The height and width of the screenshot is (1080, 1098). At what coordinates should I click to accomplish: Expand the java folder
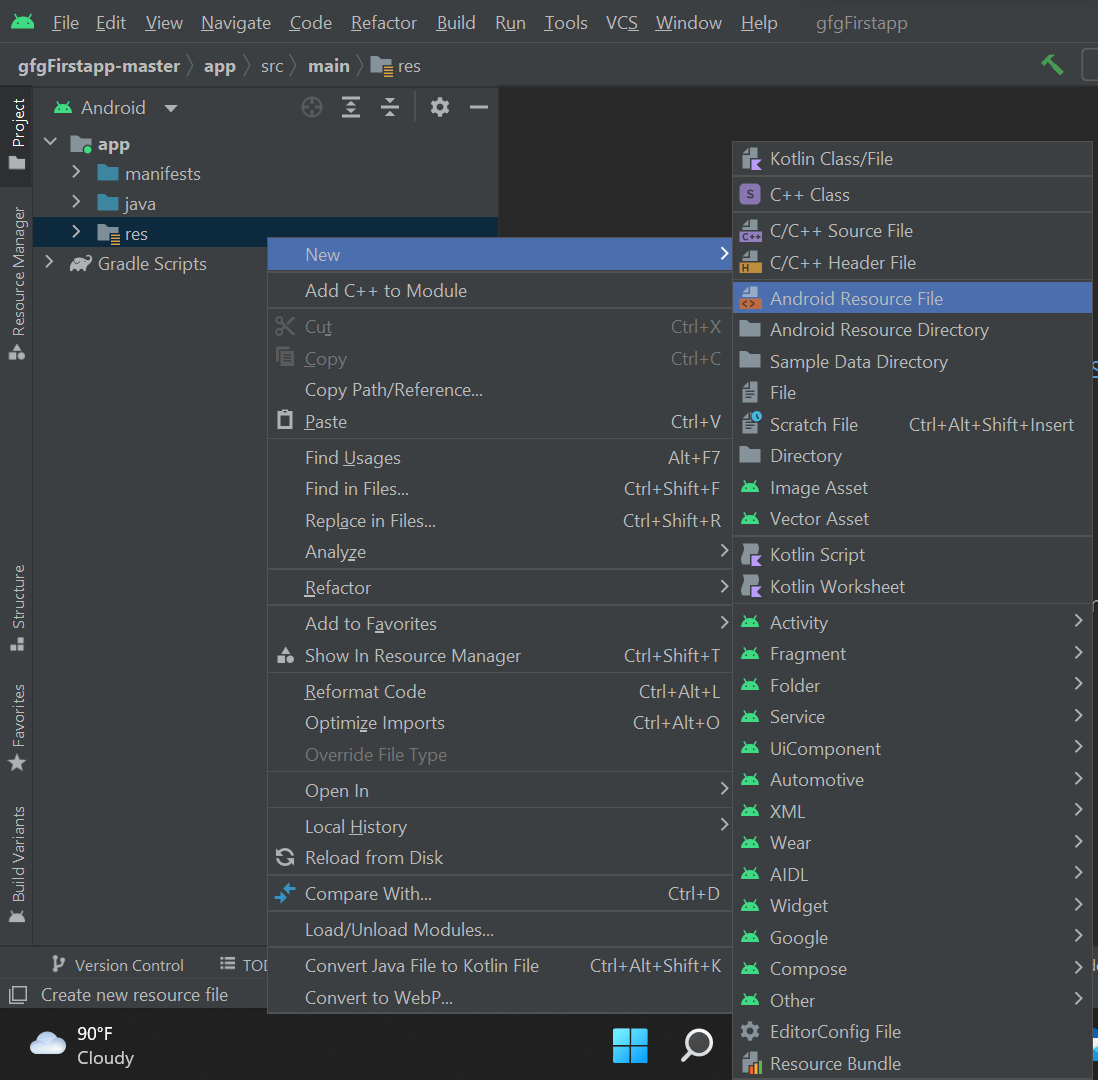pyautogui.click(x=76, y=202)
